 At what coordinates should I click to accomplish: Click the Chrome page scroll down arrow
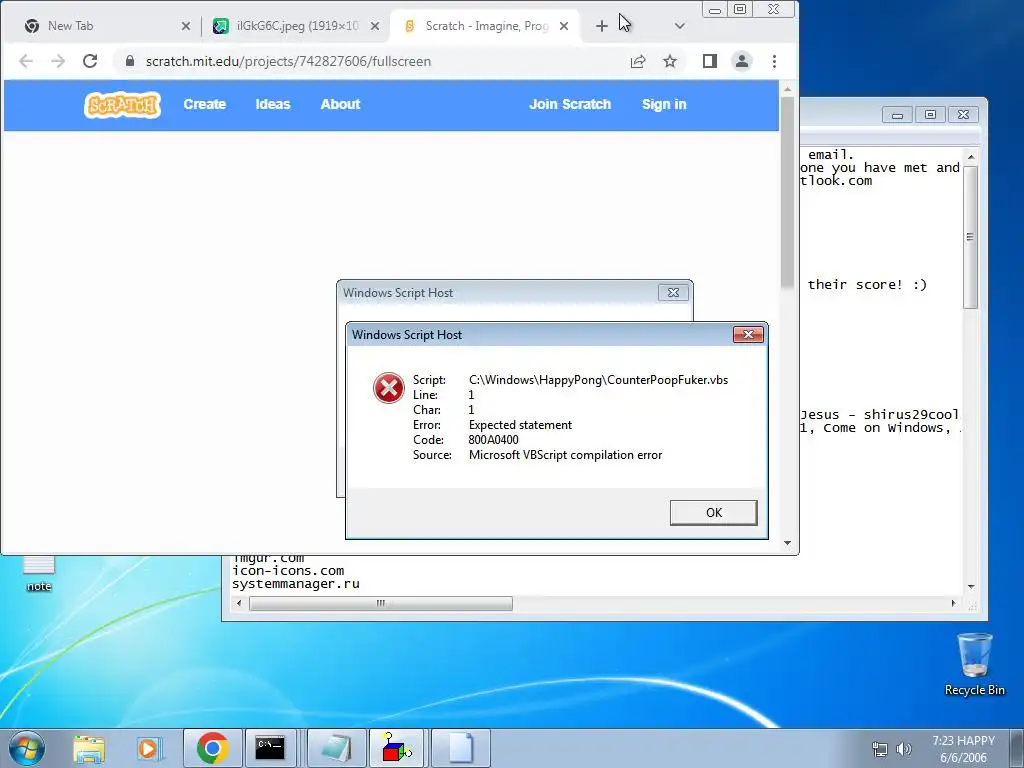pos(787,543)
